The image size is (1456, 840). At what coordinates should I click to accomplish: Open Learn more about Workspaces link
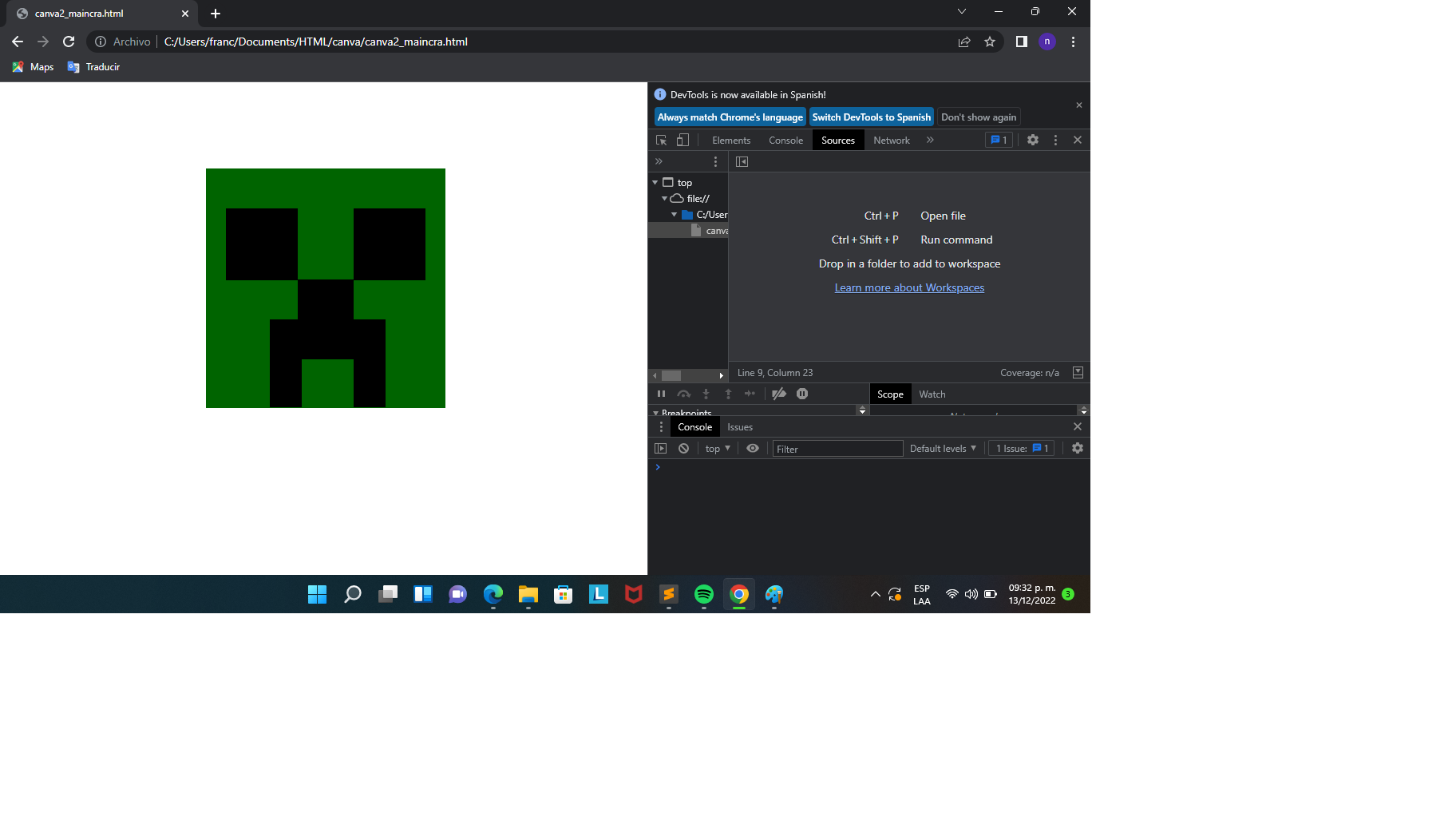(909, 287)
